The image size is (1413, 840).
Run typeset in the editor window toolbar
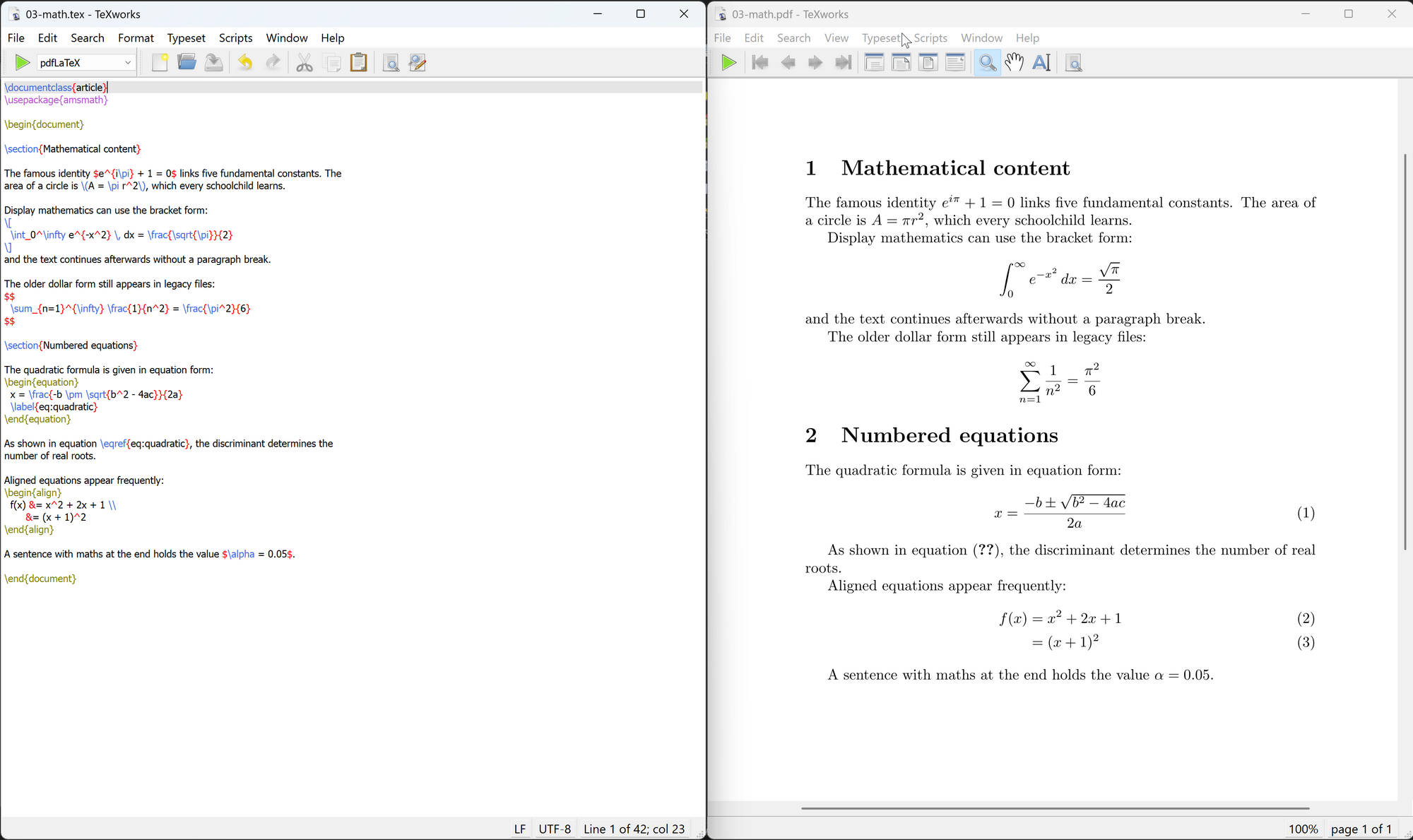23,63
